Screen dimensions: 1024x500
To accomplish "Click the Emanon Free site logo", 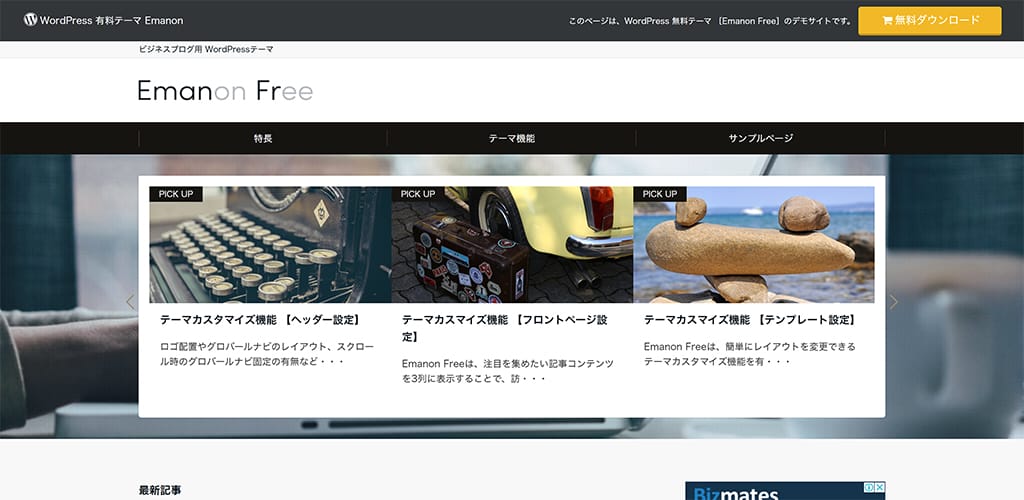I will (x=225, y=91).
